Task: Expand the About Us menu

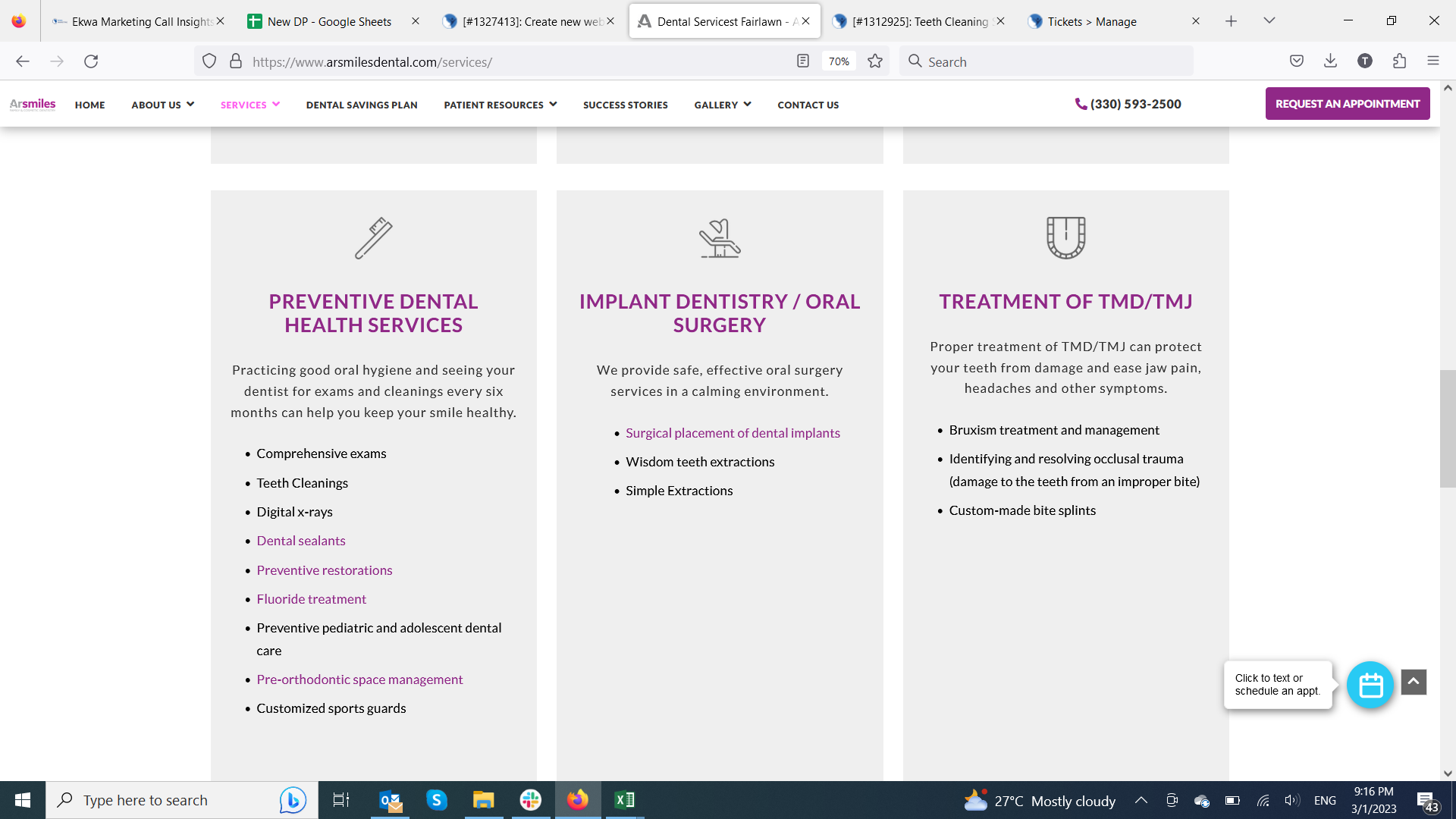Action: (162, 105)
